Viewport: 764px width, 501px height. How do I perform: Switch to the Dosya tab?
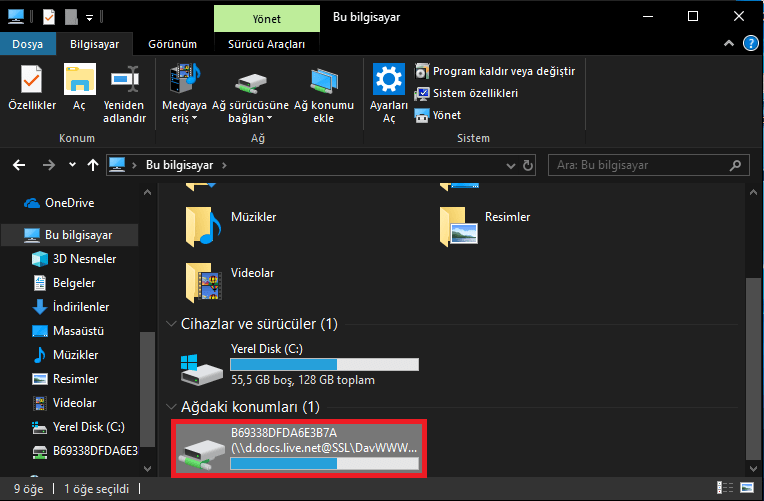[27, 44]
